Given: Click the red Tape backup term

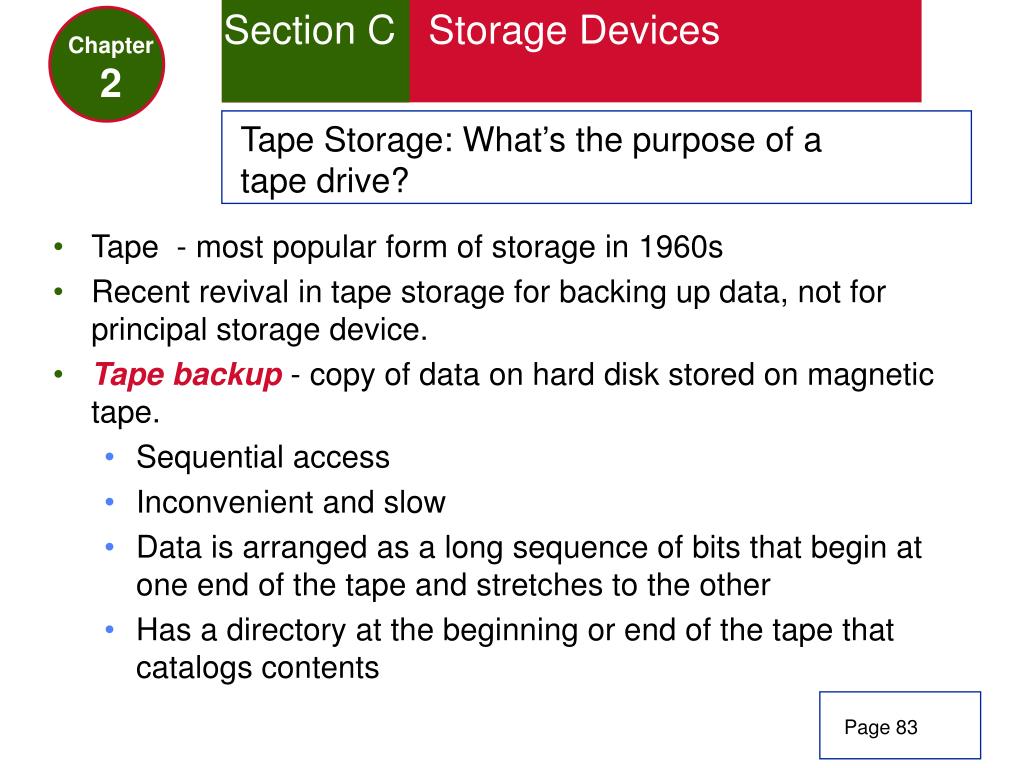Looking at the screenshot, I should coord(187,375).
